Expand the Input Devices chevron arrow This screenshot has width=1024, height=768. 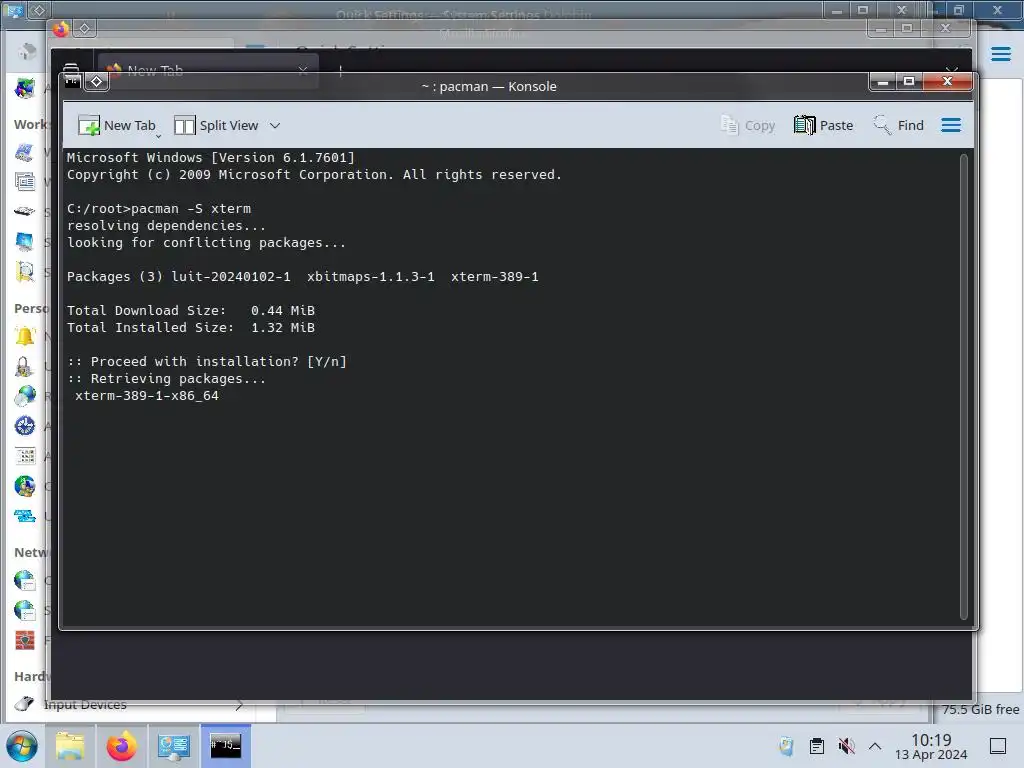click(239, 705)
